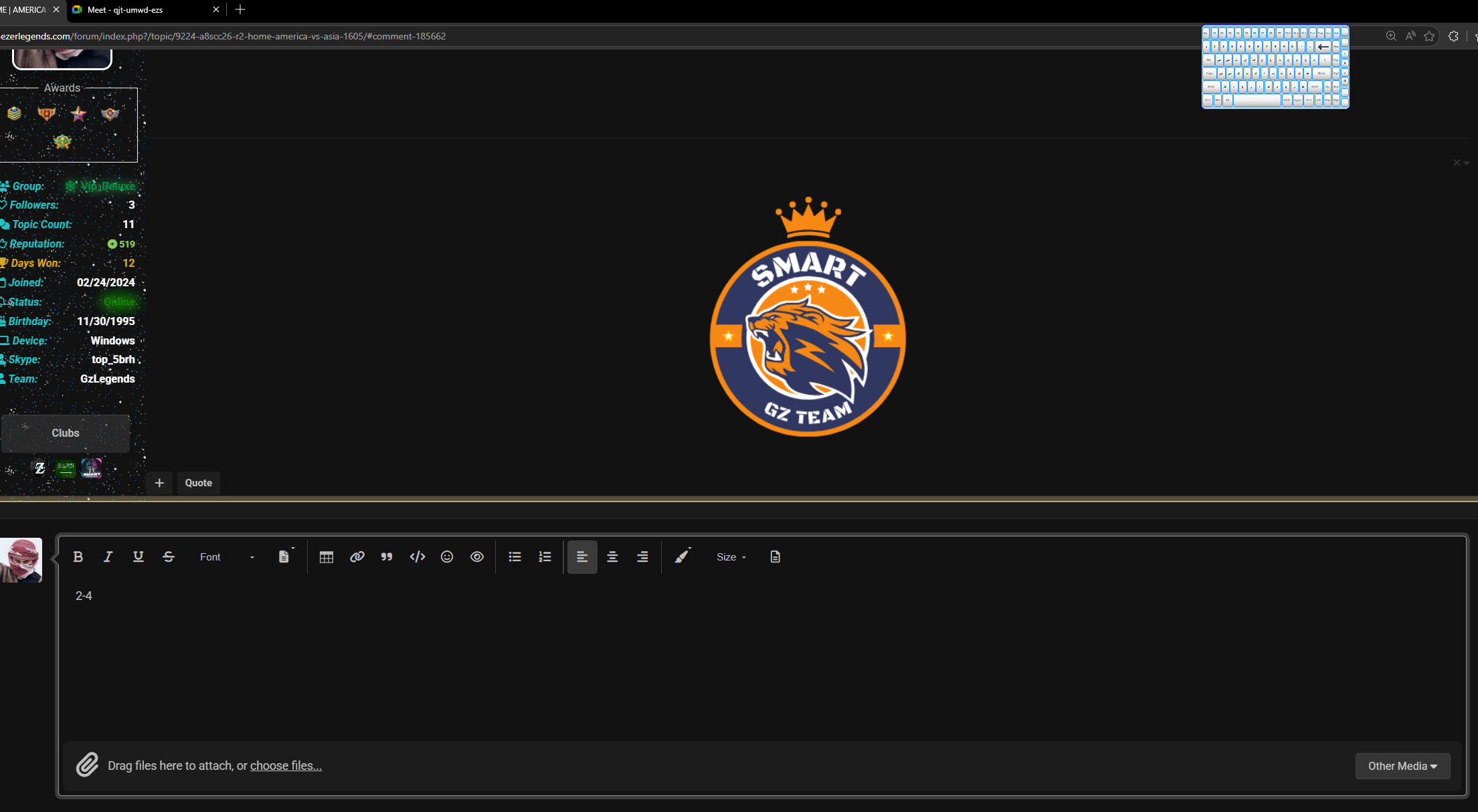The image size is (1478, 812).
Task: Toggle underline formatting
Action: [138, 556]
